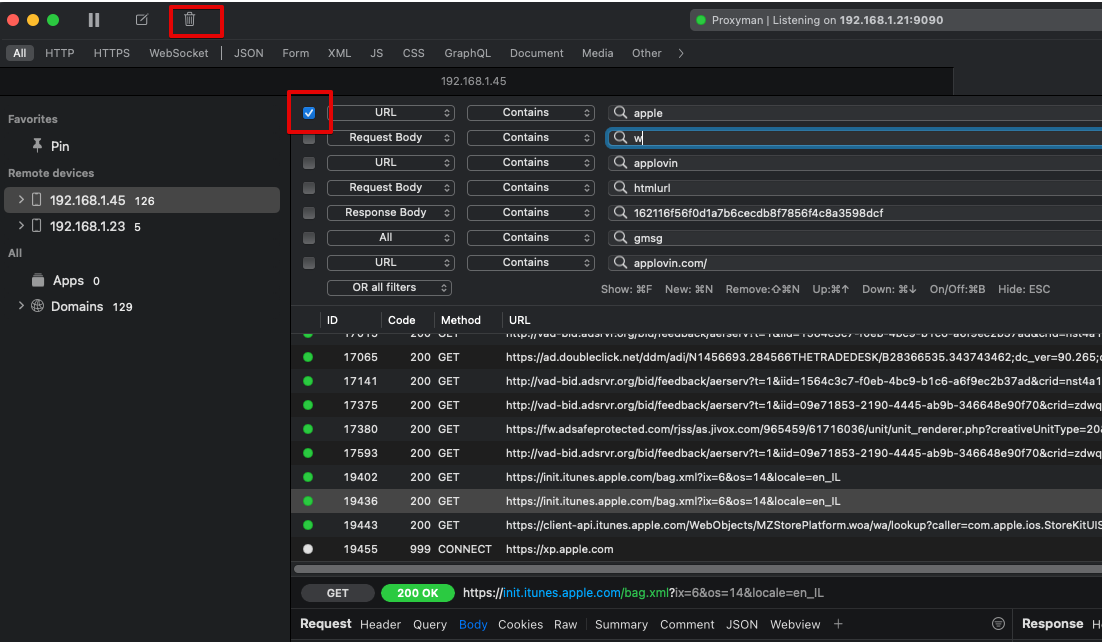This screenshot has height=642, width=1102.
Task: Enable the applovin filter checkbox
Action: tap(309, 161)
